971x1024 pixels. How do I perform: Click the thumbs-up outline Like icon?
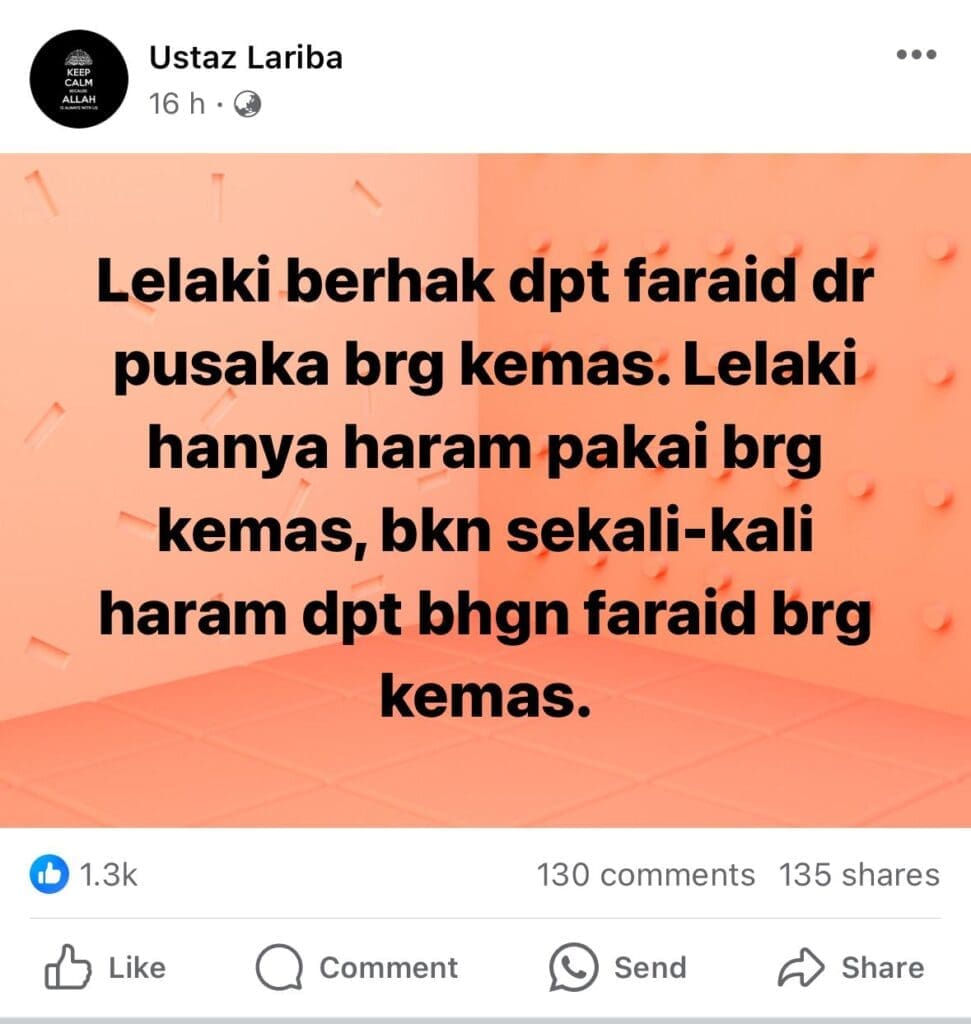67,967
